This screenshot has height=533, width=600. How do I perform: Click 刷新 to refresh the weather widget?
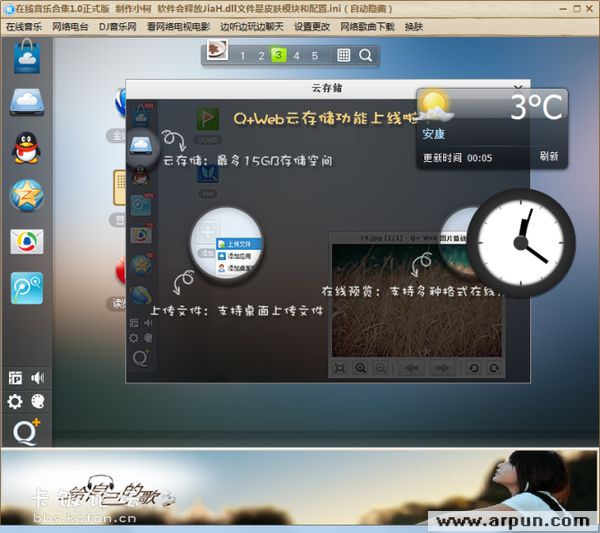click(x=548, y=157)
